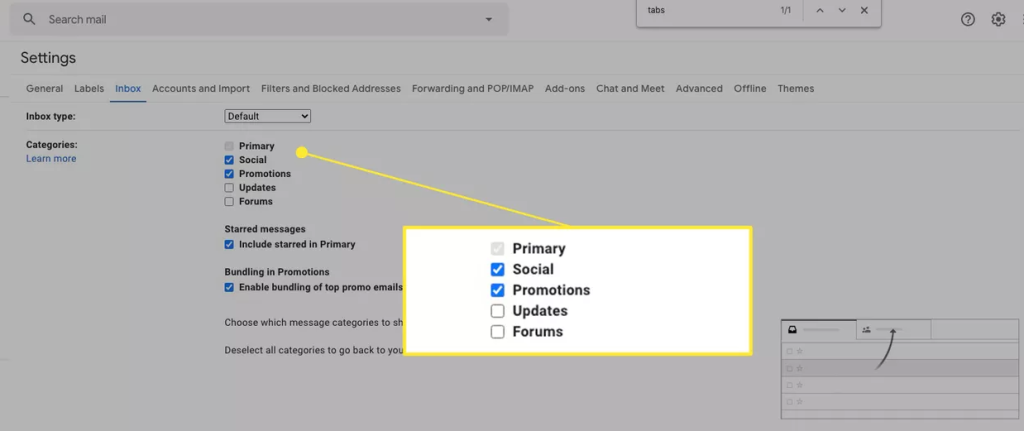
Task: Open Filters and Blocked Addresses tab
Action: point(331,88)
